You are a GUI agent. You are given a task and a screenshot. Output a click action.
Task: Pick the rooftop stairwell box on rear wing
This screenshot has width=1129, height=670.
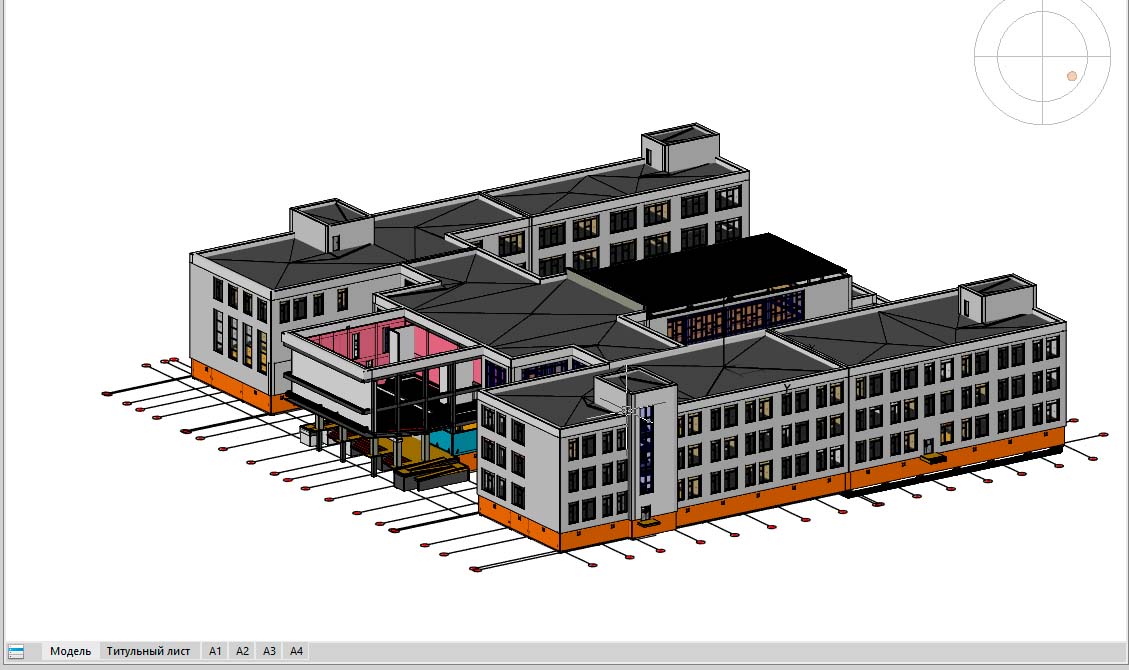point(682,147)
